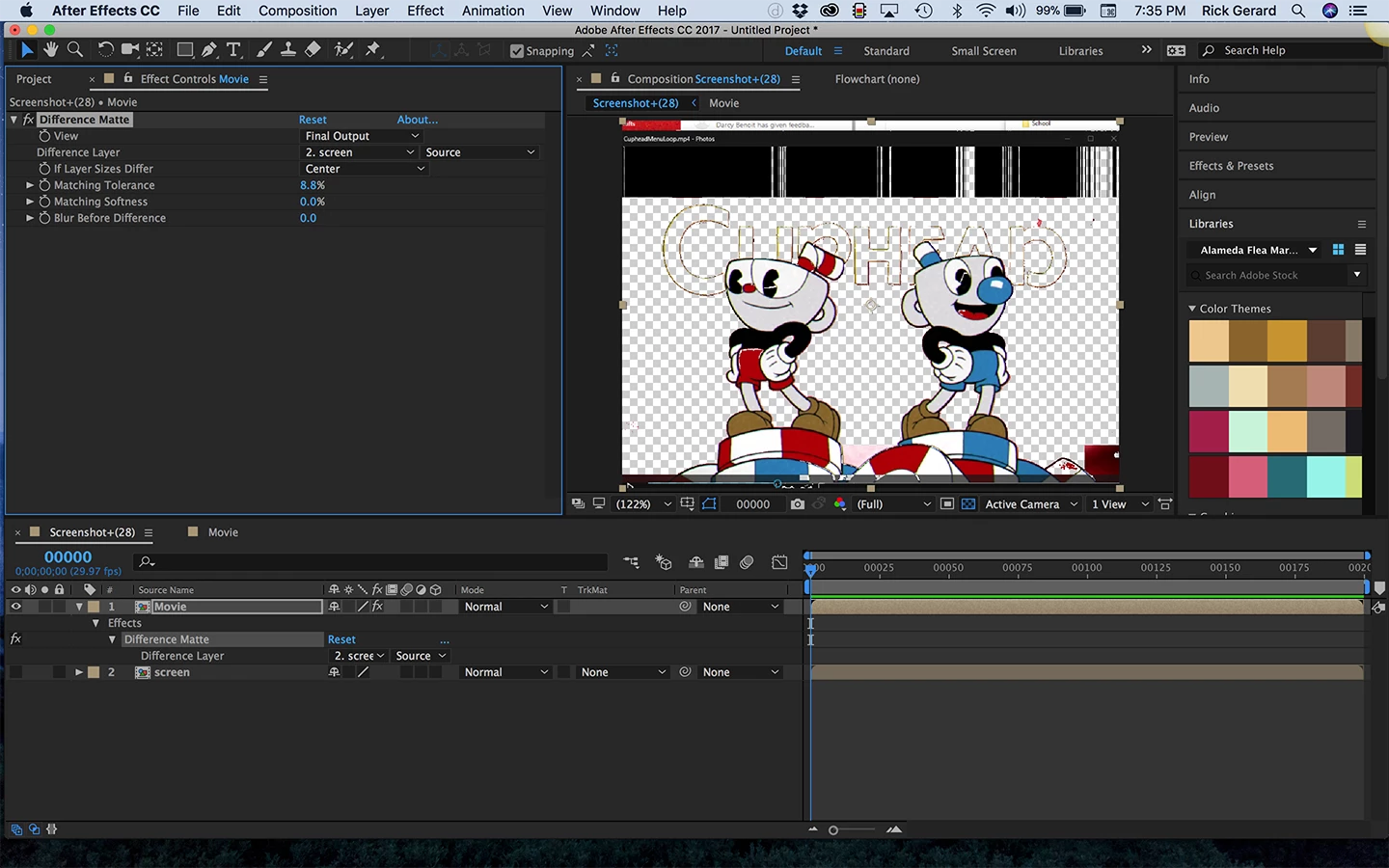Switch to the Movie timeline tab
Image resolution: width=1389 pixels, height=868 pixels.
tap(223, 532)
